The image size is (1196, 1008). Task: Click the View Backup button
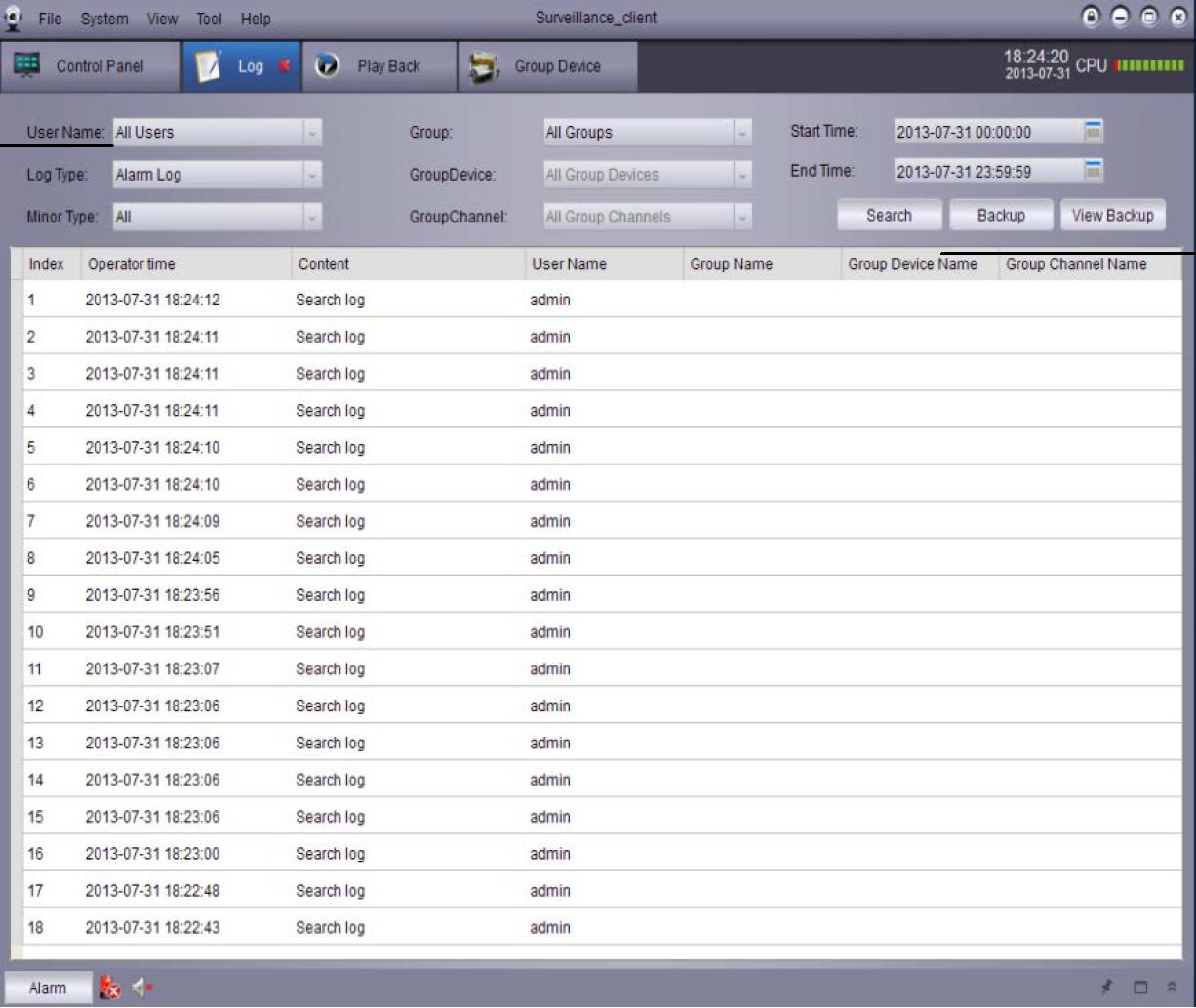click(x=1112, y=216)
